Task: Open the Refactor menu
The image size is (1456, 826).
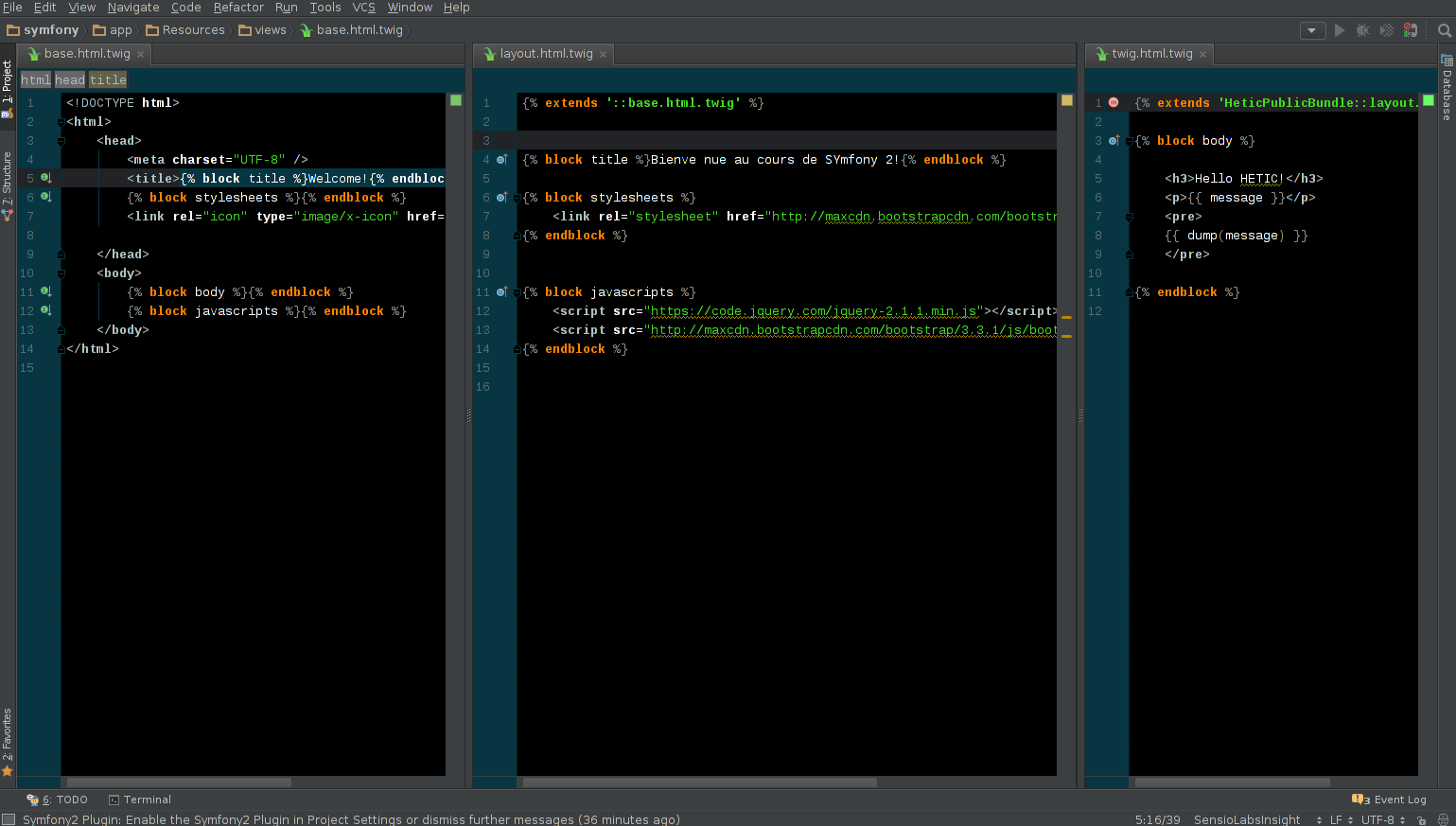Action: 238,8
